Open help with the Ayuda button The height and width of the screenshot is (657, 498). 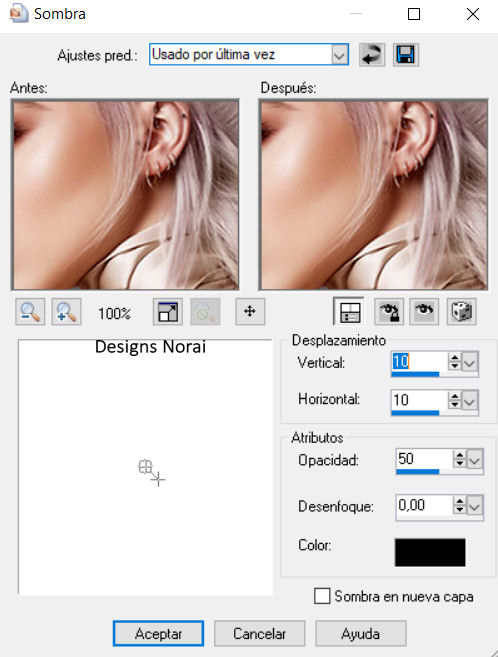pyautogui.click(x=361, y=634)
